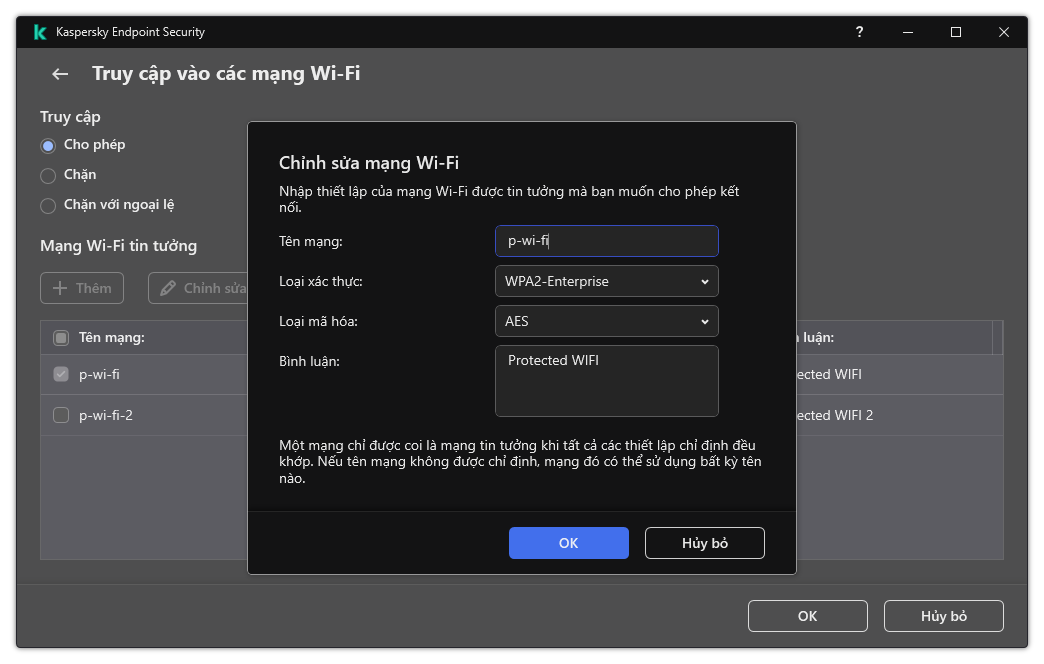Screen dimensions: 1044x664
Task: Toggle the select-all checkbox in table header
Action: pyautogui.click(x=60, y=337)
